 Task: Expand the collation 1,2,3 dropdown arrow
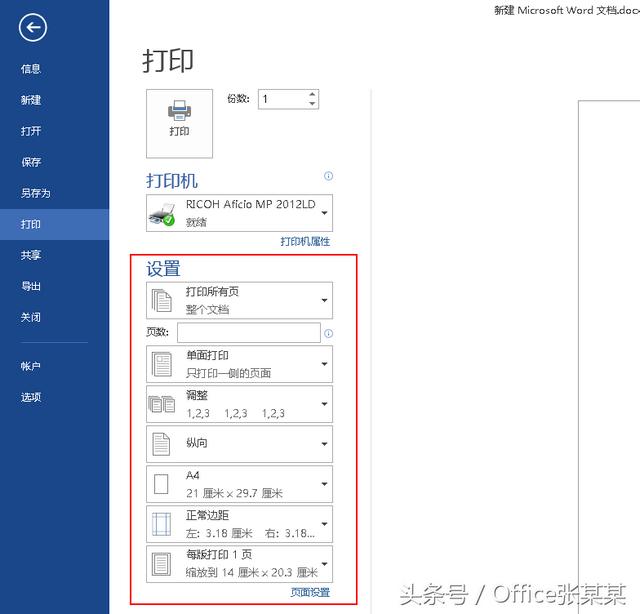(324, 404)
